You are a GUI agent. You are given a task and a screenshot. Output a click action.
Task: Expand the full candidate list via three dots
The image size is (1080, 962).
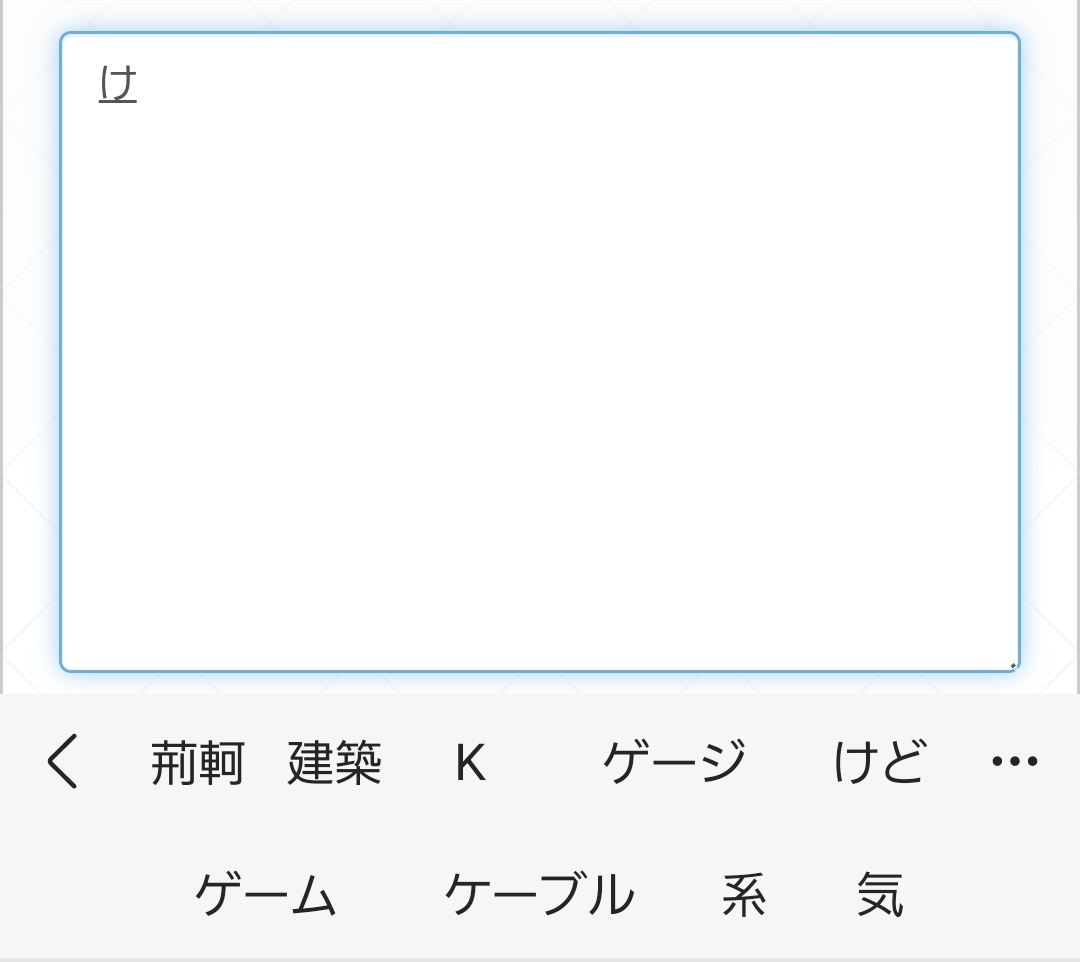[x=1014, y=762]
